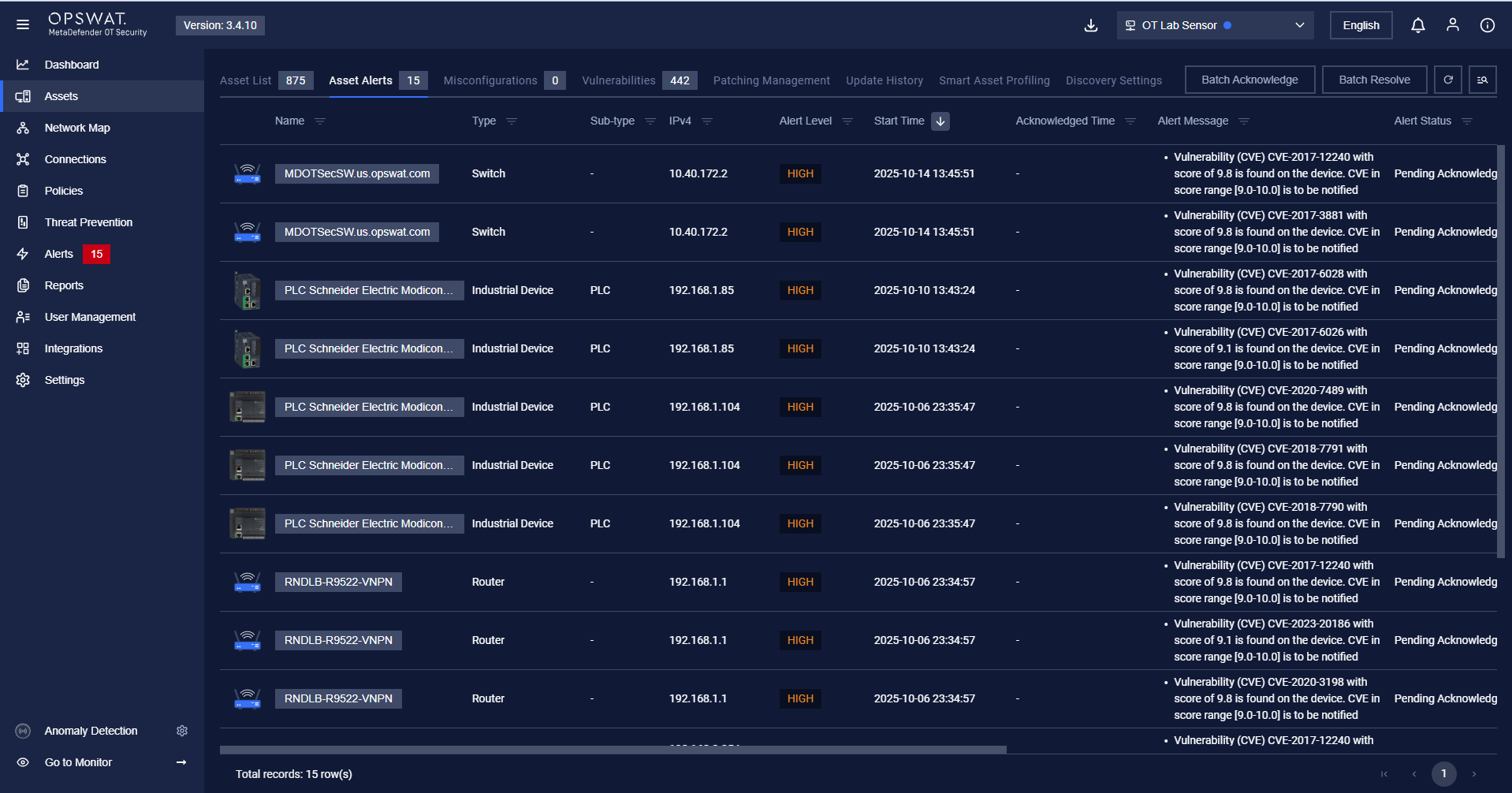
Task: Open the Type column filter
Action: (x=512, y=121)
